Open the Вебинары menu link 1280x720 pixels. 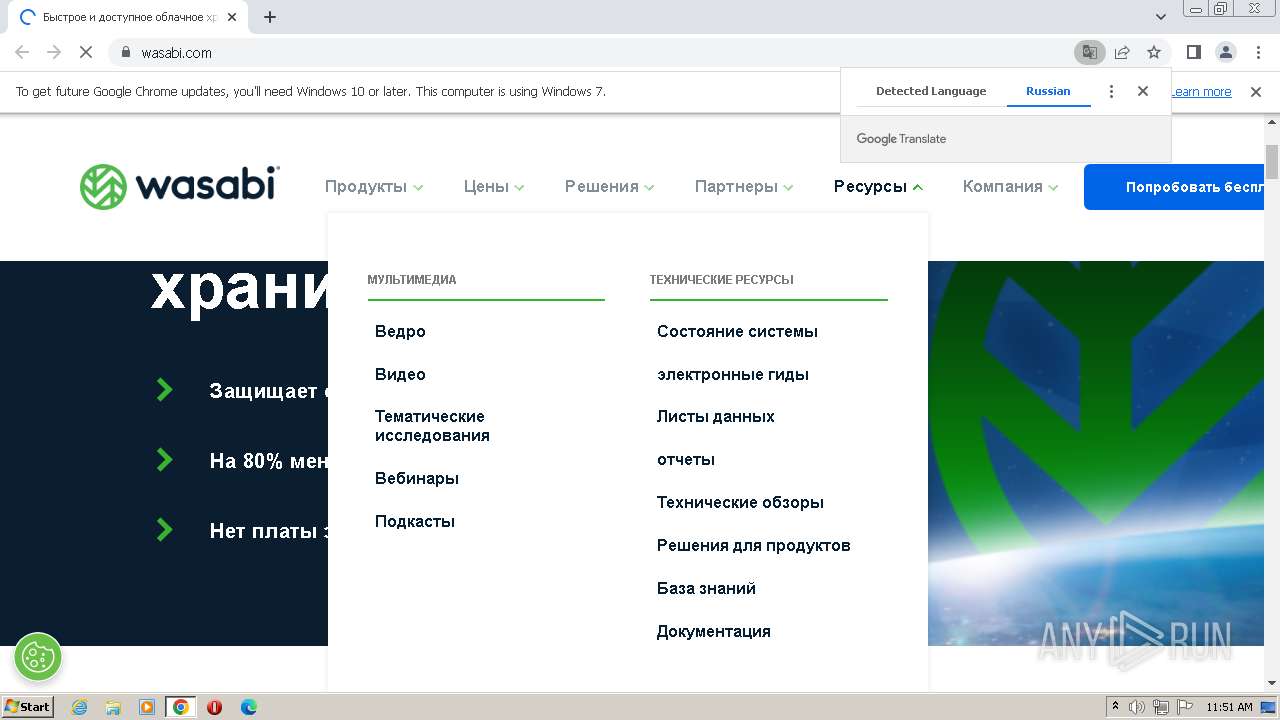[417, 479]
